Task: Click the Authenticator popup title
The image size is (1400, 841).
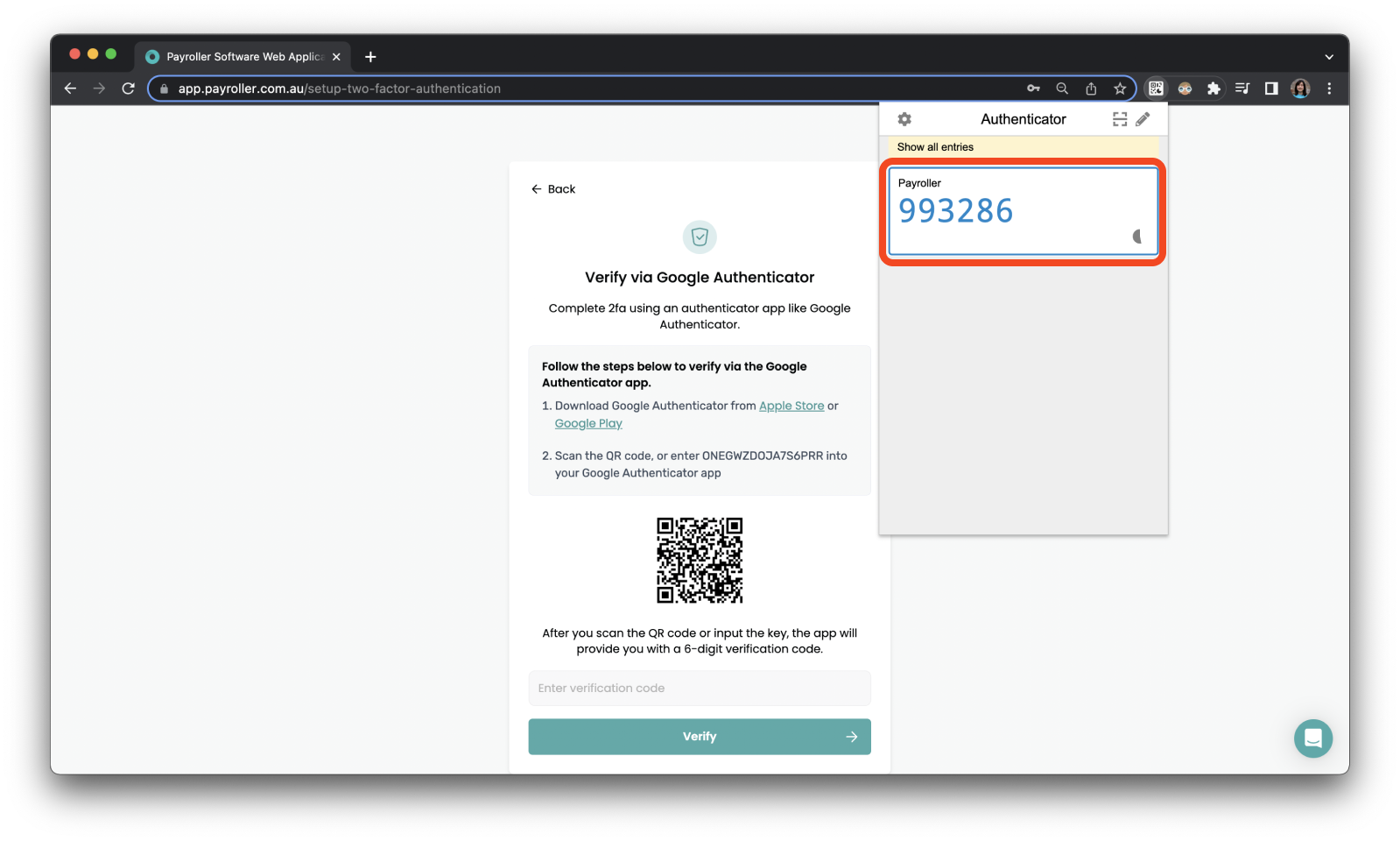Action: pyautogui.click(x=1023, y=119)
